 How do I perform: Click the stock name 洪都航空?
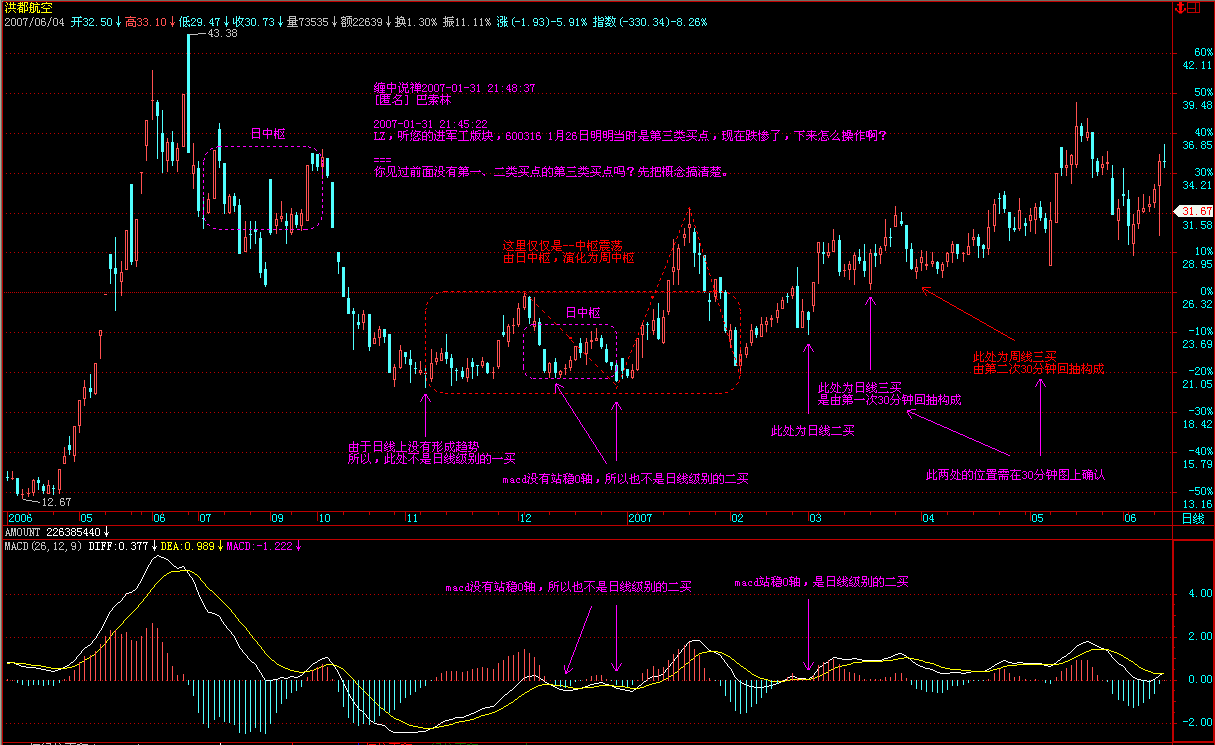26,7
